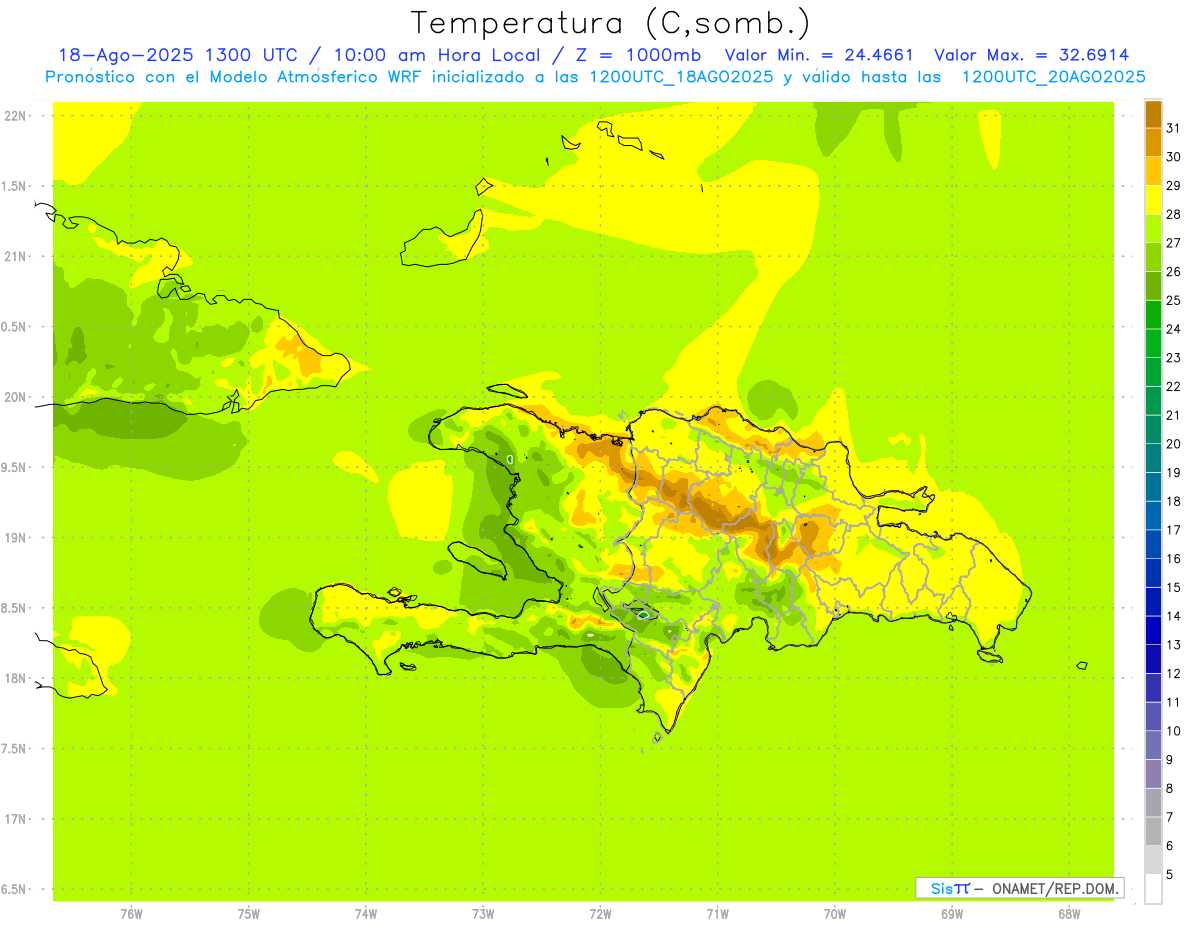Click the title 'Temperatura (C,somb.)'
Viewport: 1200px width, 927px height.
pos(611,23)
